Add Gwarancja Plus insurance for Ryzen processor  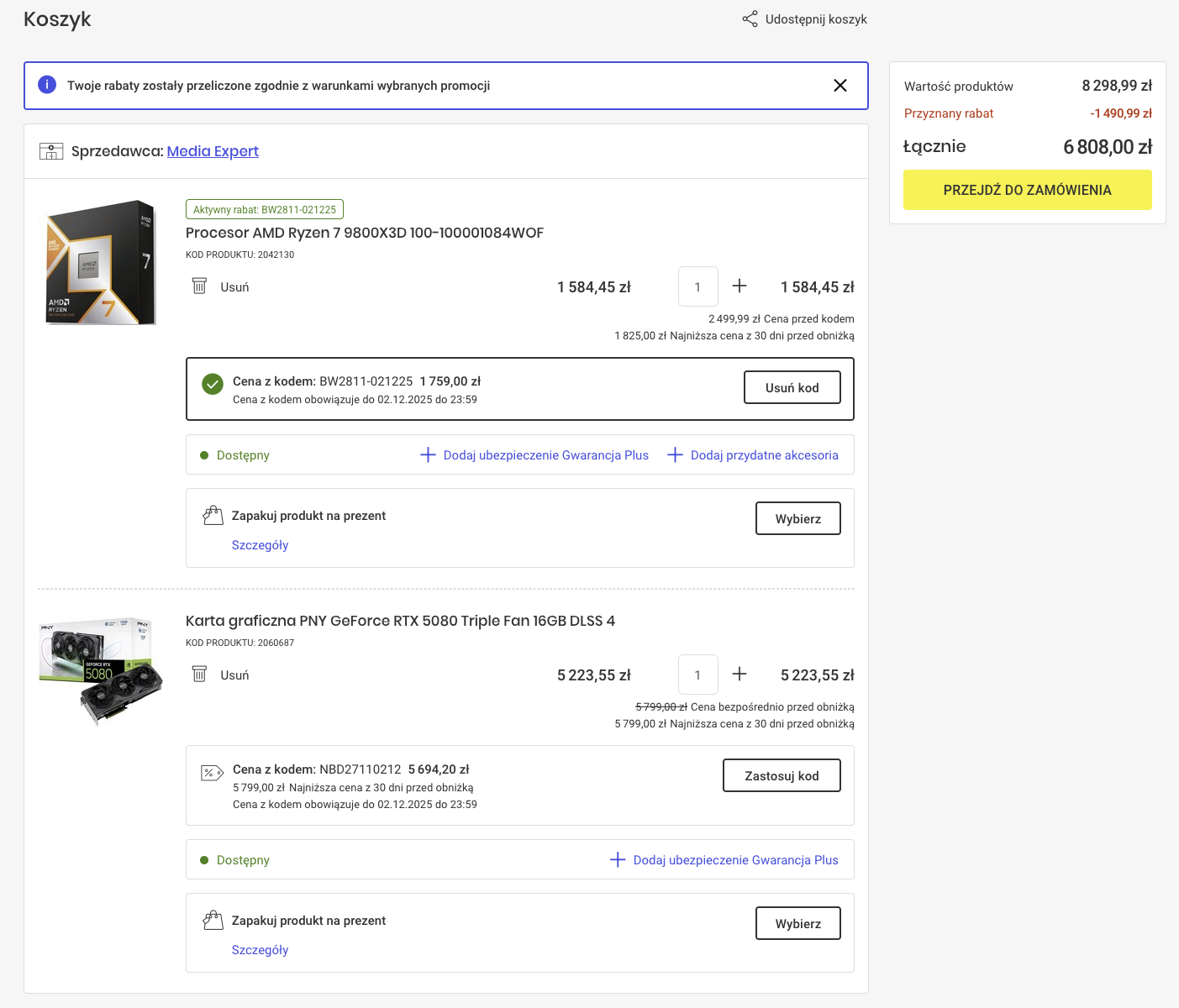click(535, 455)
